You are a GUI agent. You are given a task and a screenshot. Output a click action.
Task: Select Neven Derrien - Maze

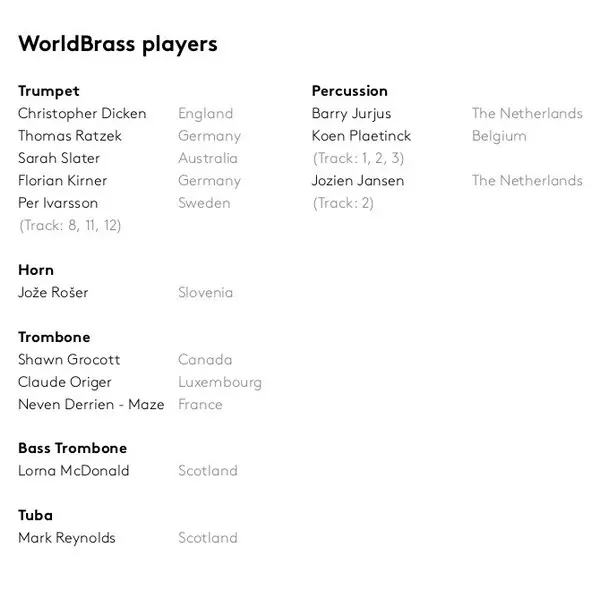point(91,405)
